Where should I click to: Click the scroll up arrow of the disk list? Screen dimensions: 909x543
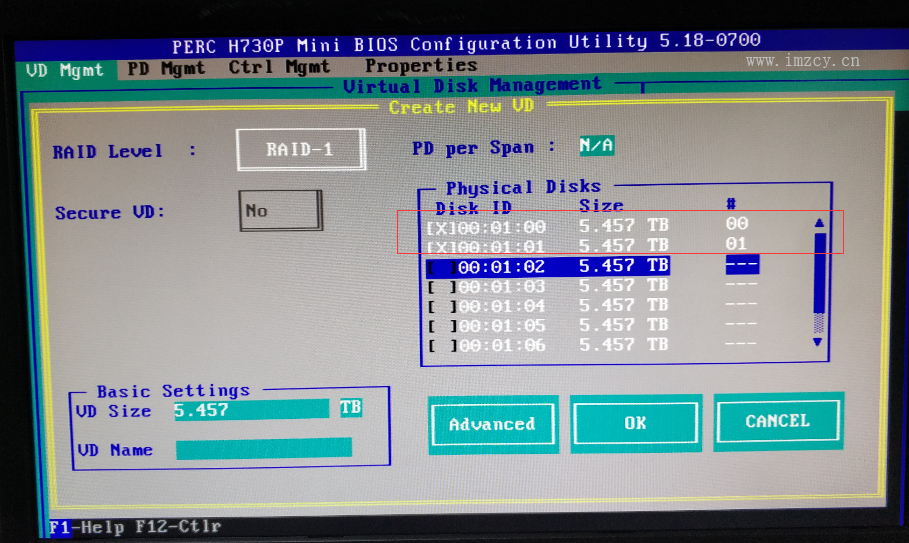[819, 223]
